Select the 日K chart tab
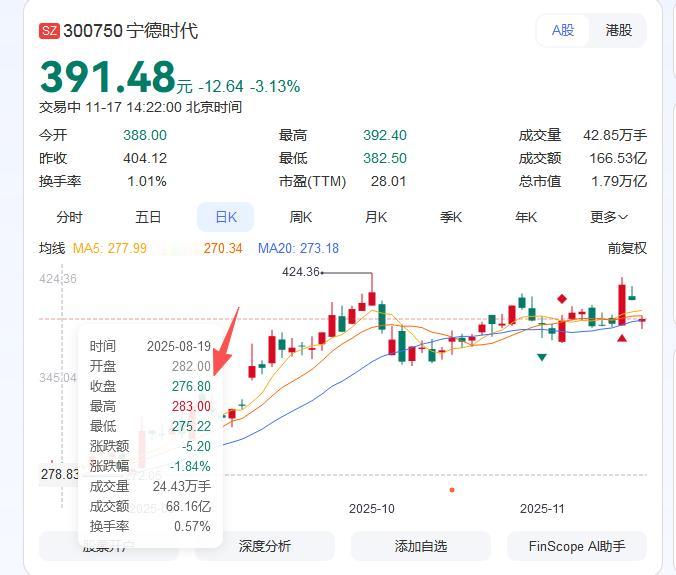 (x=225, y=217)
